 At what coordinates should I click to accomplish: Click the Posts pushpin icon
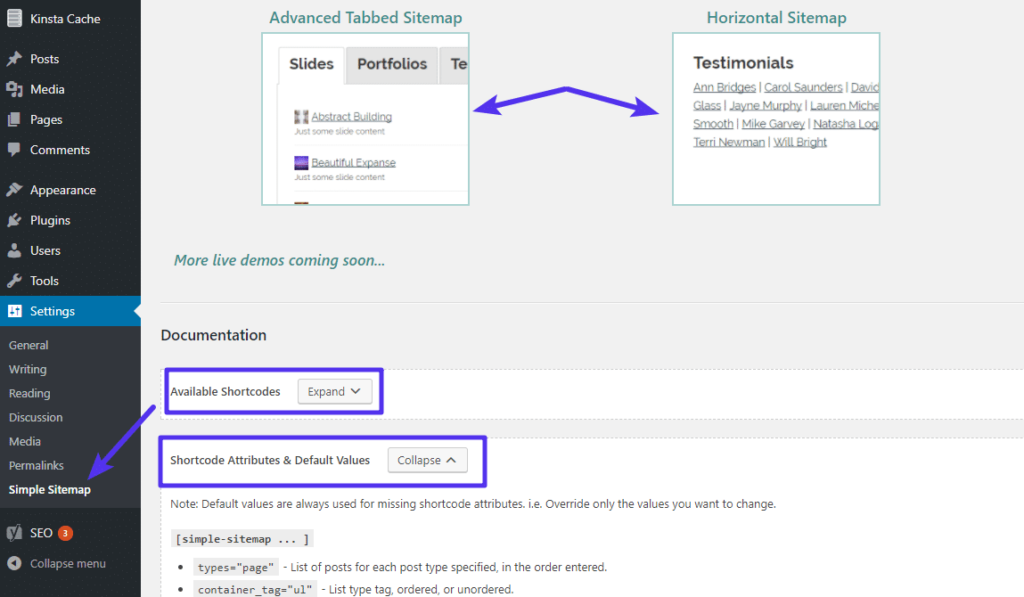click(x=14, y=59)
